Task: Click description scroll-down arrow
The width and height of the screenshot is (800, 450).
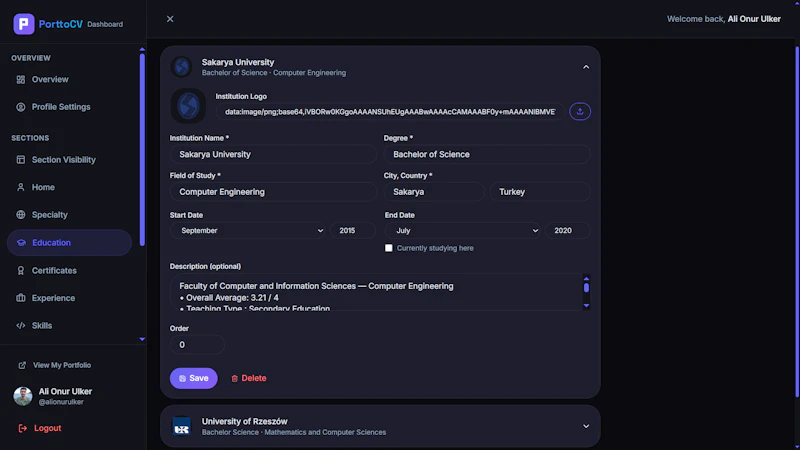Action: point(586,306)
